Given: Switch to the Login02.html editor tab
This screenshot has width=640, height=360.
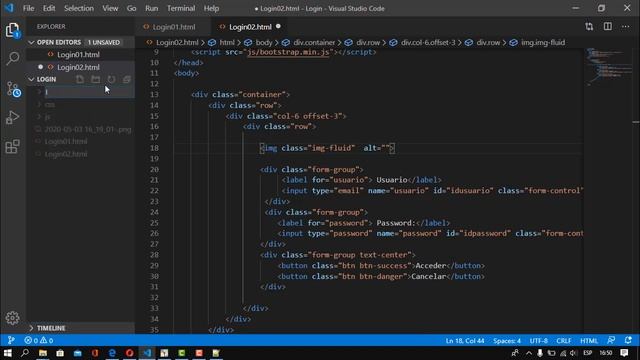Looking at the screenshot, I should point(250,27).
